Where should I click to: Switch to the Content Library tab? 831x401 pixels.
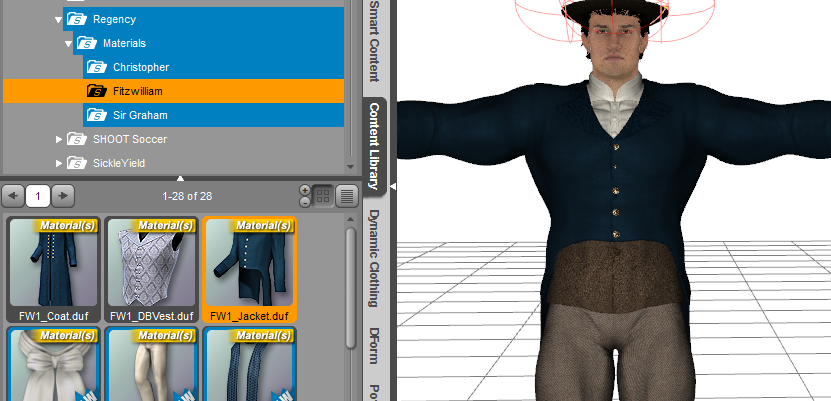(374, 147)
